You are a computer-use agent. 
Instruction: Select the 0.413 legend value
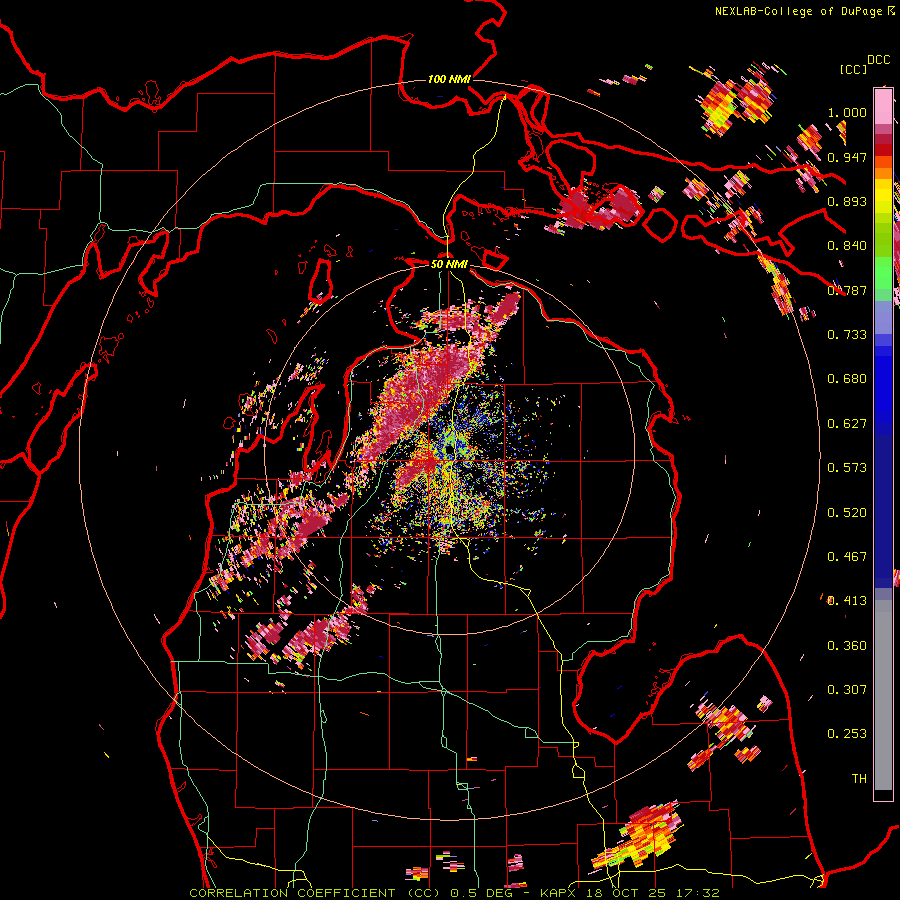[847, 601]
